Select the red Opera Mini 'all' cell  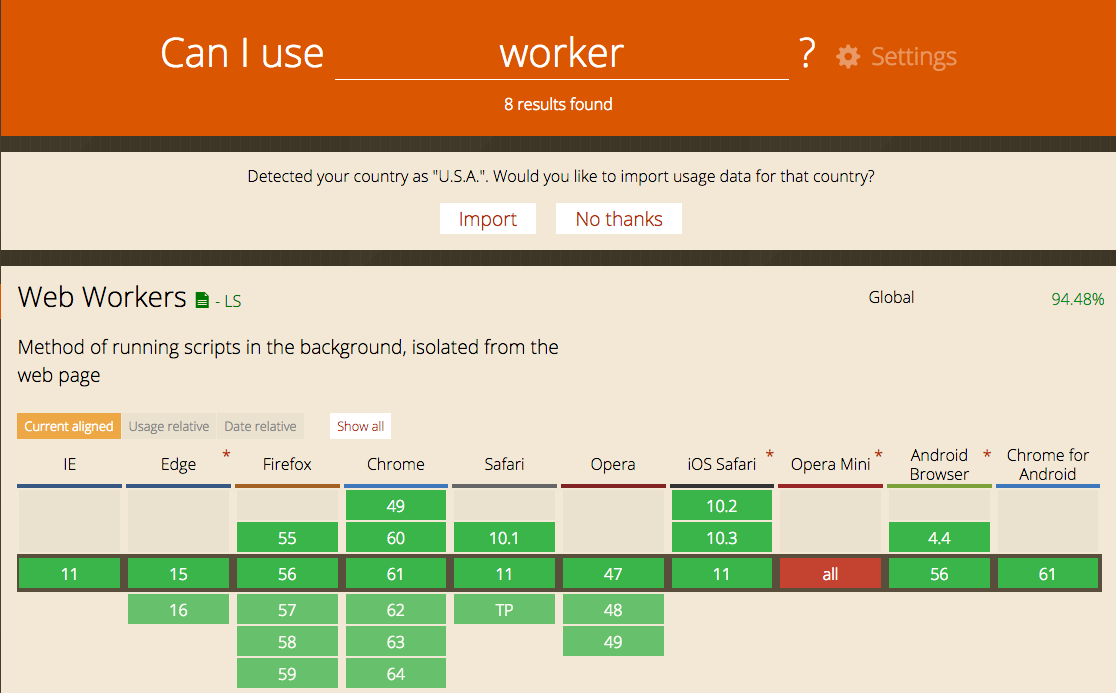[x=831, y=573]
